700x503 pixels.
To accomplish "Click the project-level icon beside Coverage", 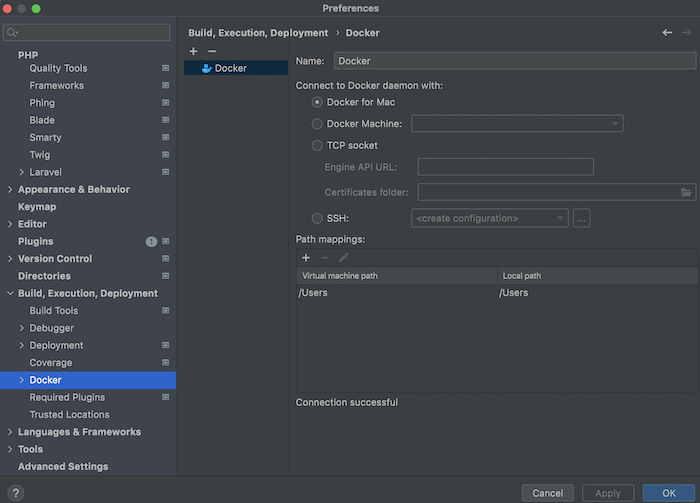I will 166,362.
